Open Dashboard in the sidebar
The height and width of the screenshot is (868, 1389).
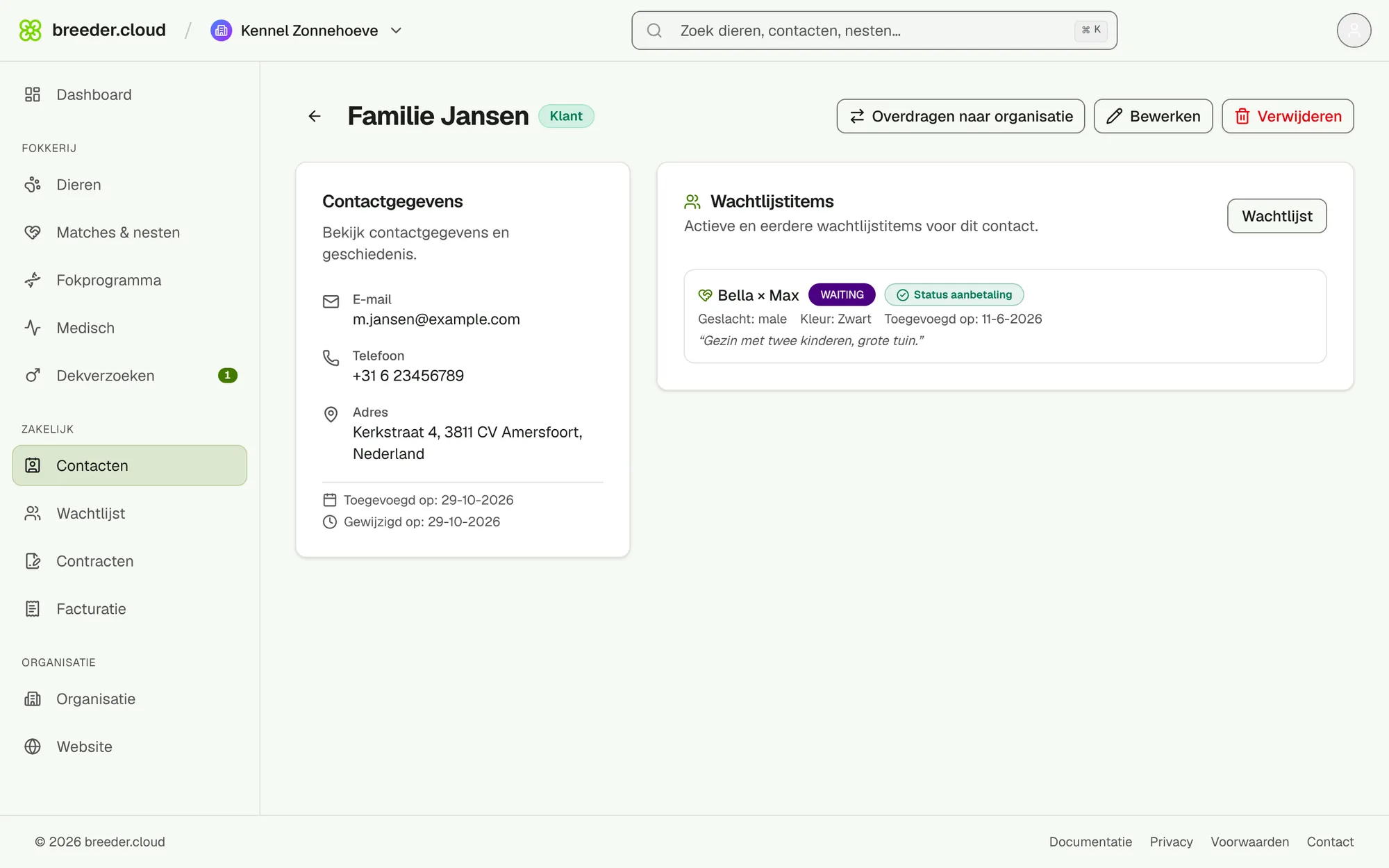pos(130,94)
